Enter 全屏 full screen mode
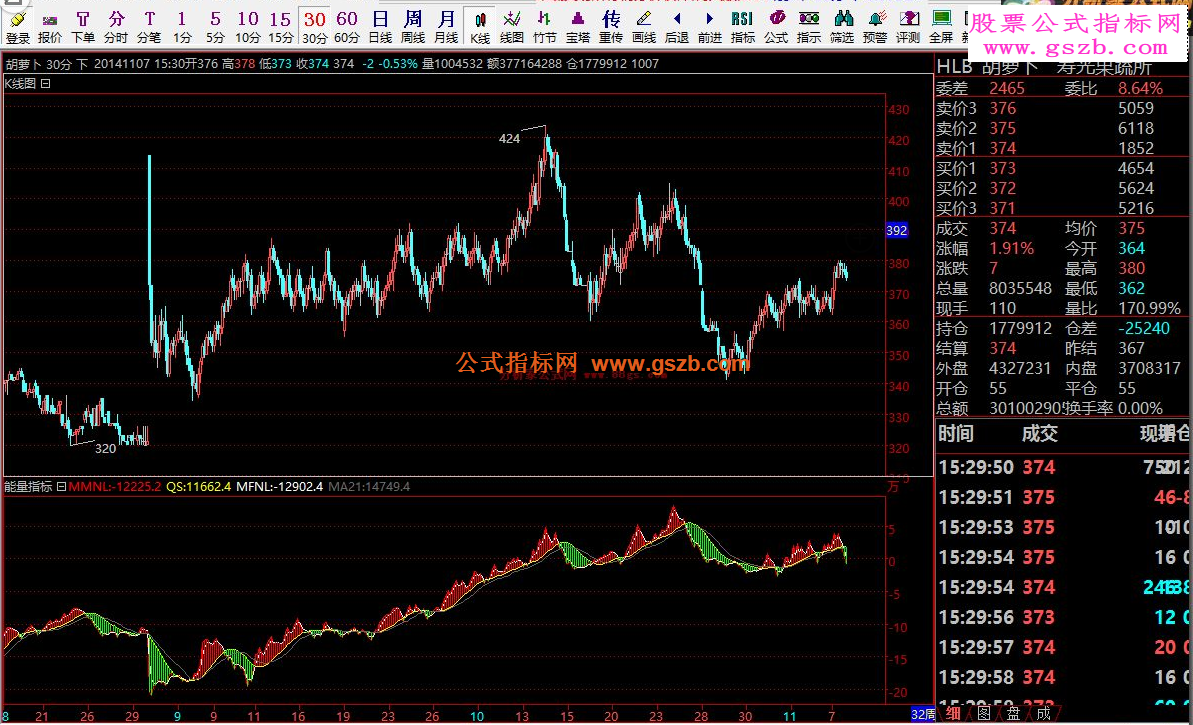The width and height of the screenshot is (1193, 725). pos(941,26)
